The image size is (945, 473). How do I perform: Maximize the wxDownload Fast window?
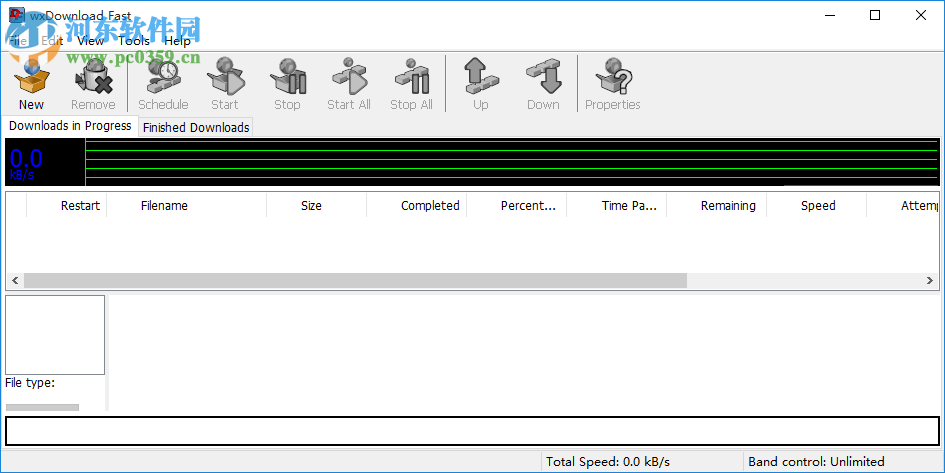(x=875, y=15)
